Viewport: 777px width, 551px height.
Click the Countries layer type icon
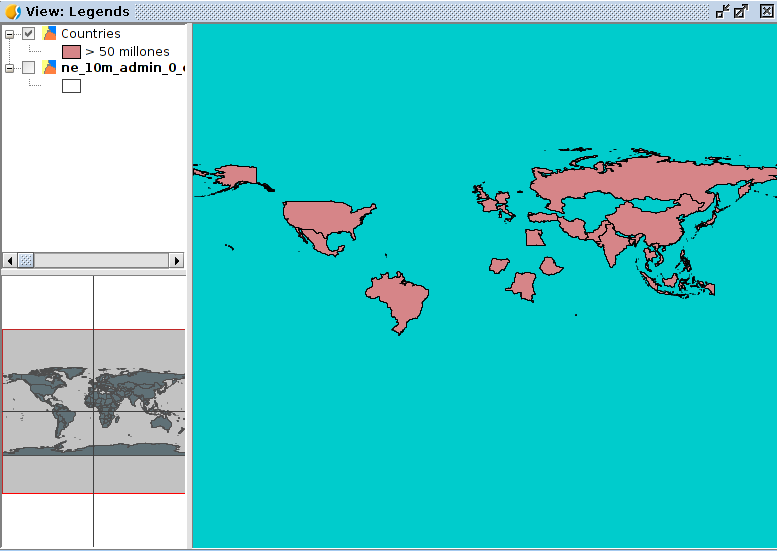point(49,34)
